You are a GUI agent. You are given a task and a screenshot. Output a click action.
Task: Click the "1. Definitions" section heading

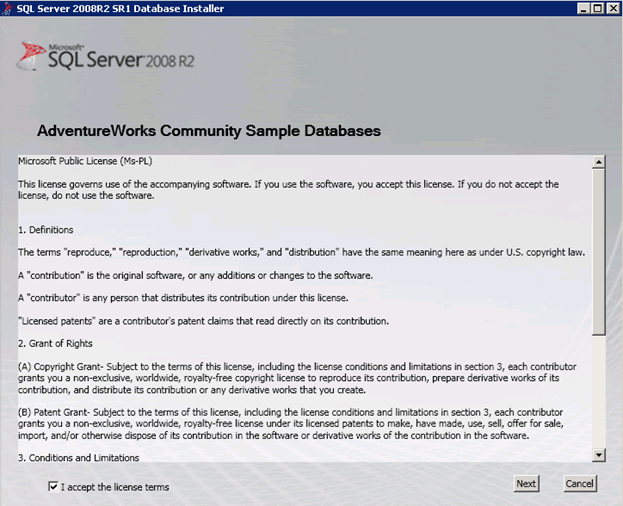click(46, 229)
